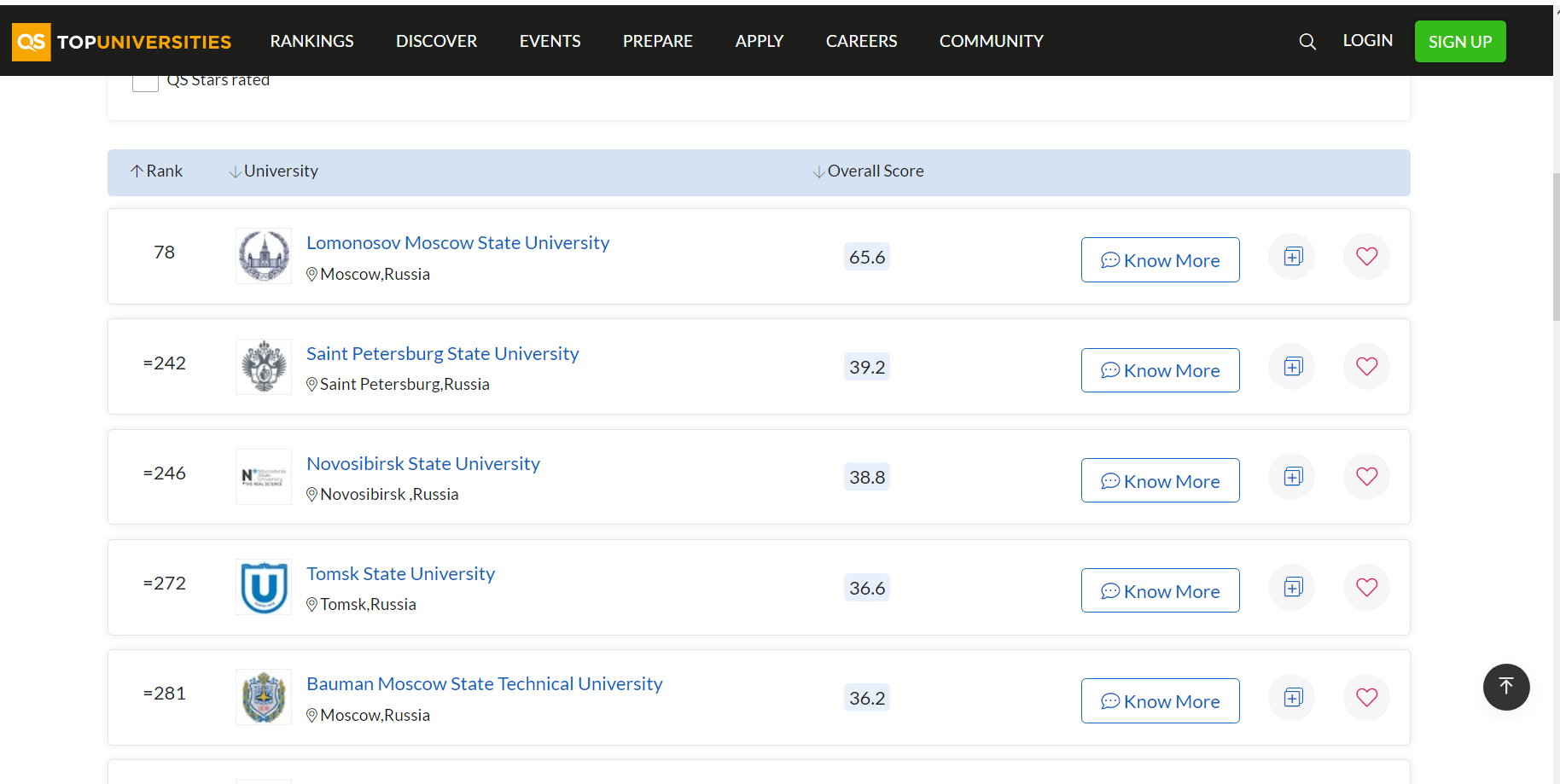Add Novosibirsk State University to compare
The image size is (1560, 784).
(1293, 477)
